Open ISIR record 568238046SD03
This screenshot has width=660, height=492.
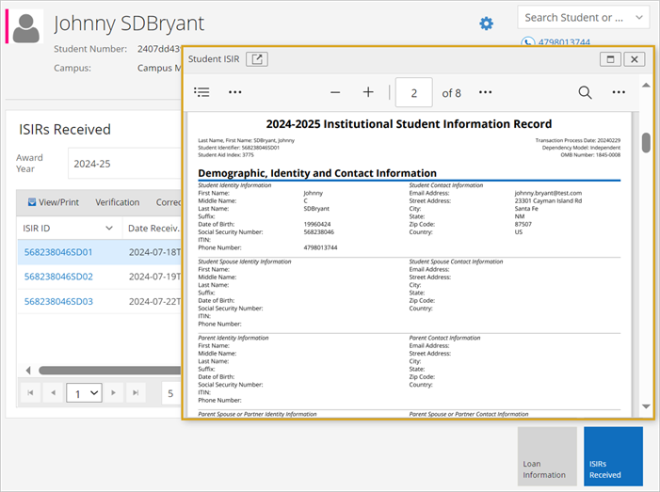pyautogui.click(x=58, y=302)
